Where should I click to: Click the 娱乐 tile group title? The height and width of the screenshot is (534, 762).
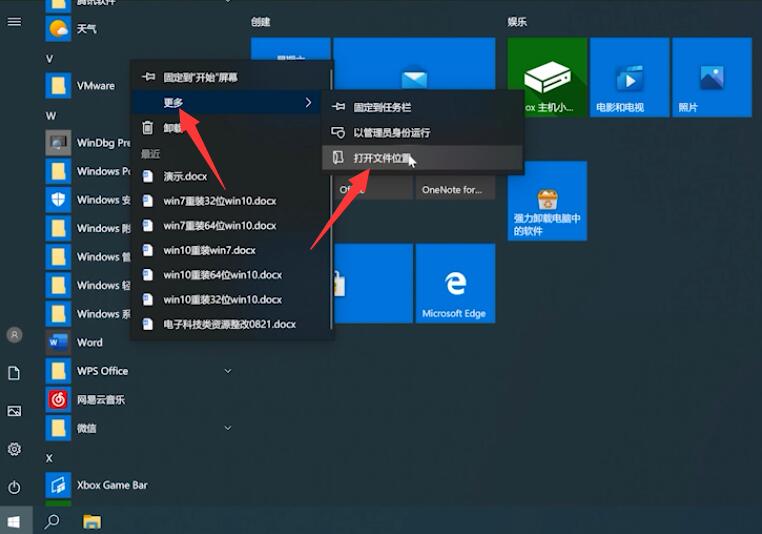(x=517, y=22)
